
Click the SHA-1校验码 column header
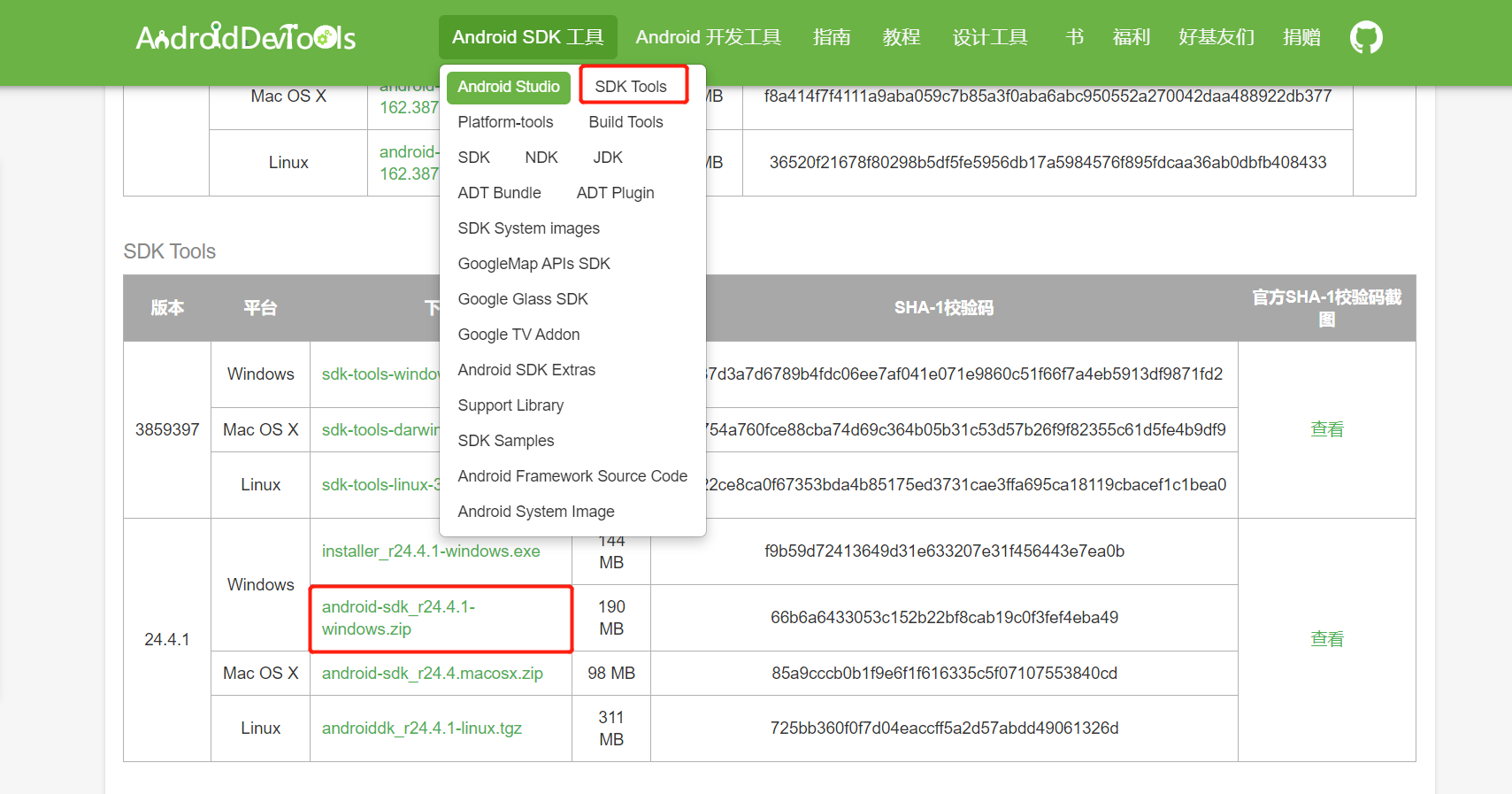[x=944, y=308]
